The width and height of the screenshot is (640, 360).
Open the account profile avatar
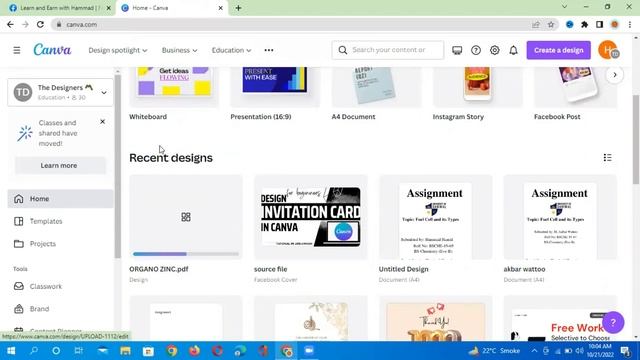point(608,50)
